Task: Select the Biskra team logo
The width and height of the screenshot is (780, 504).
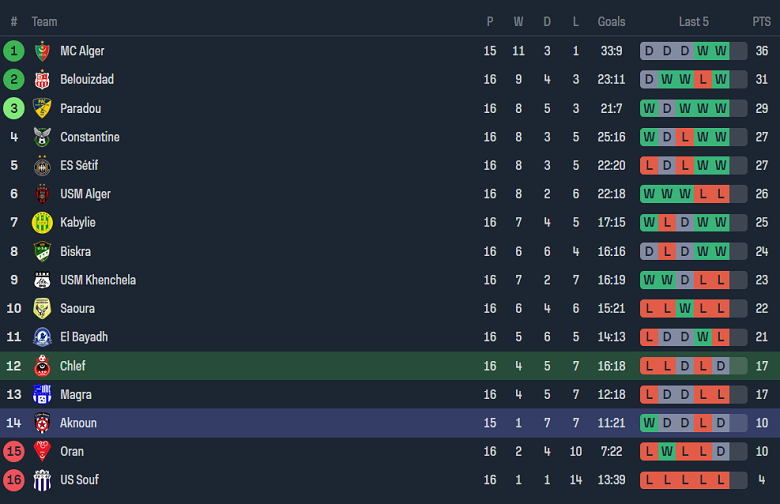Action: click(42, 251)
